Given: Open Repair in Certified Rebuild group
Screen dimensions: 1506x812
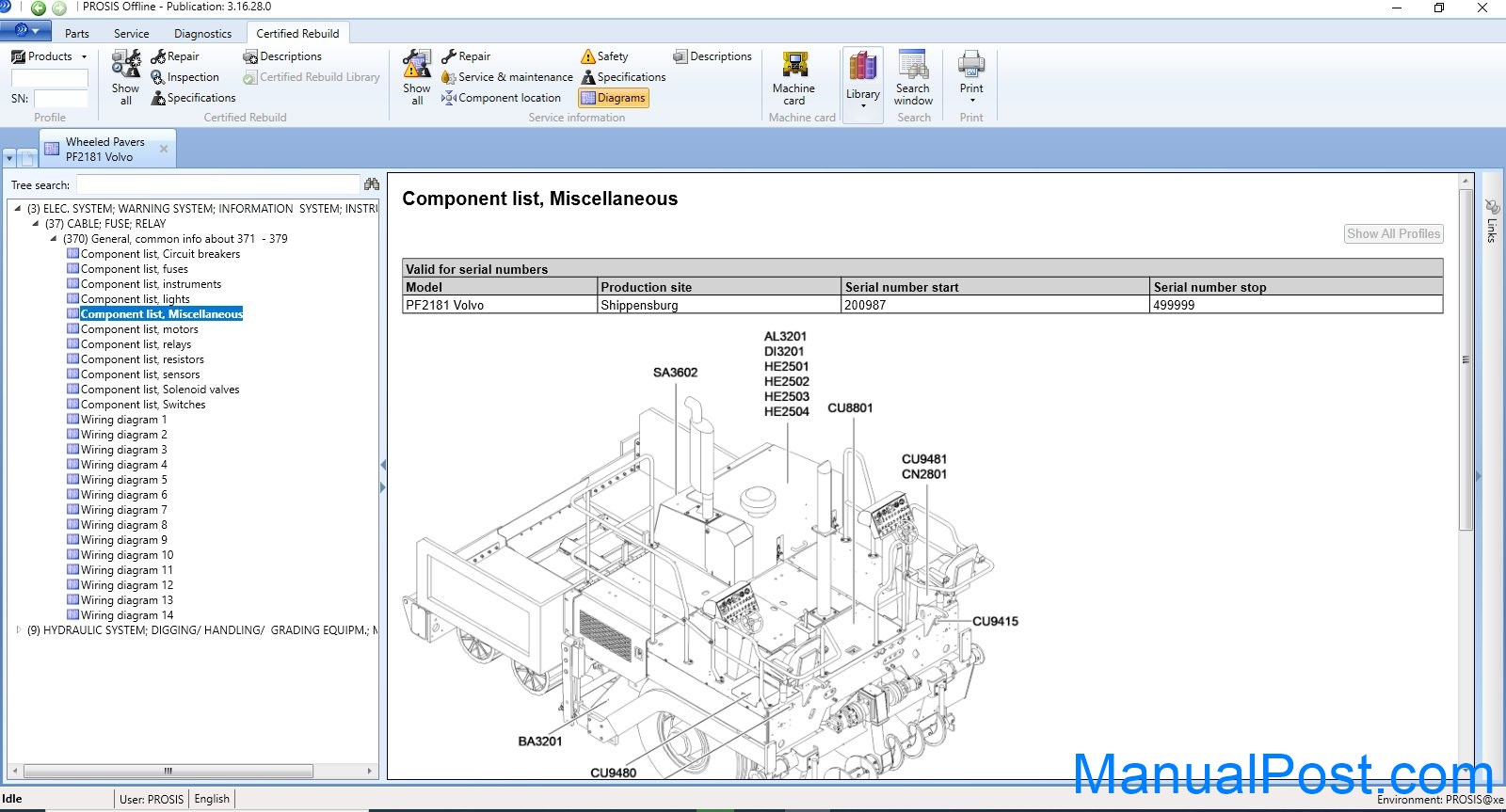Looking at the screenshot, I should pos(175,56).
